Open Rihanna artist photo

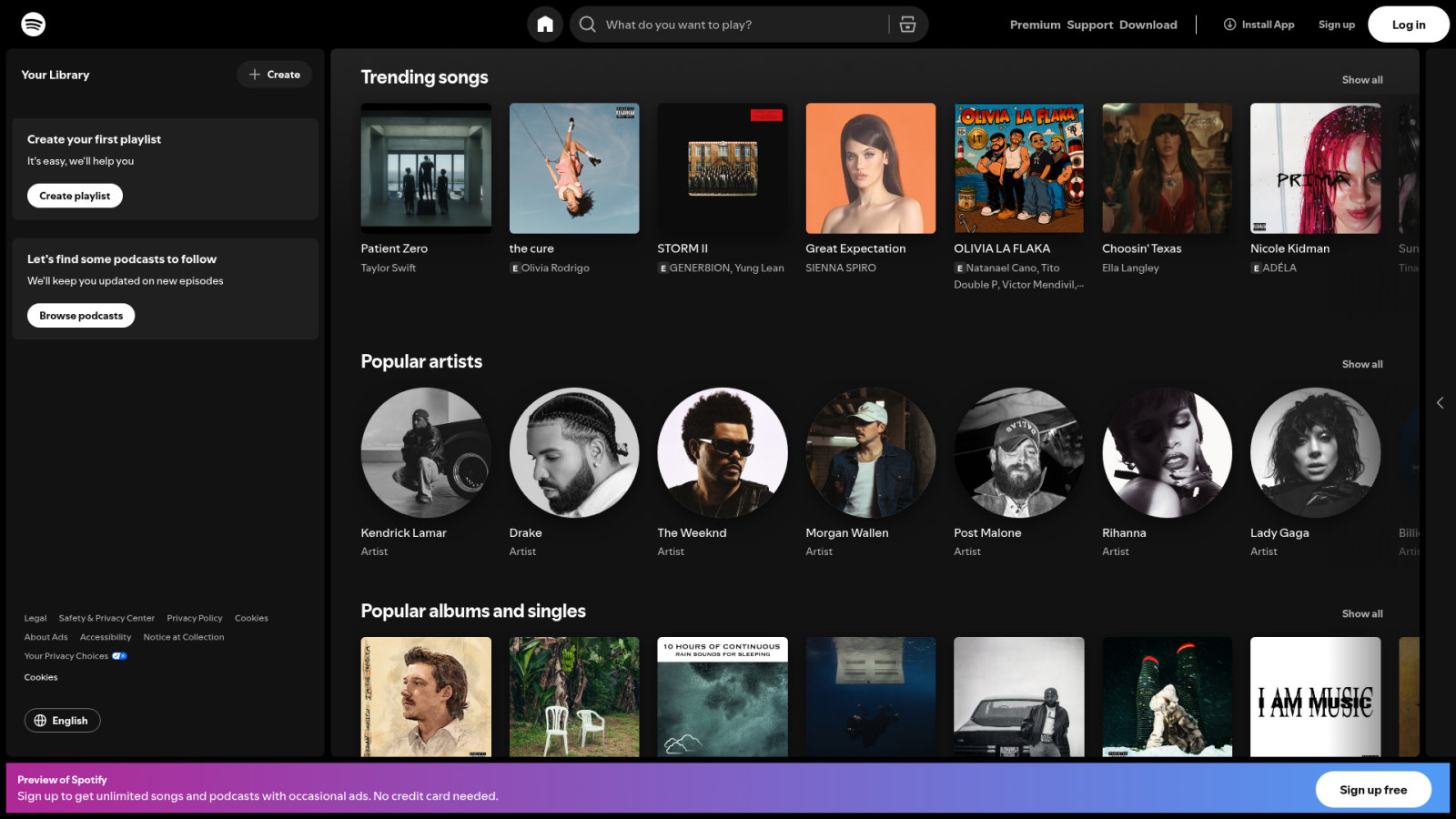point(1168,453)
